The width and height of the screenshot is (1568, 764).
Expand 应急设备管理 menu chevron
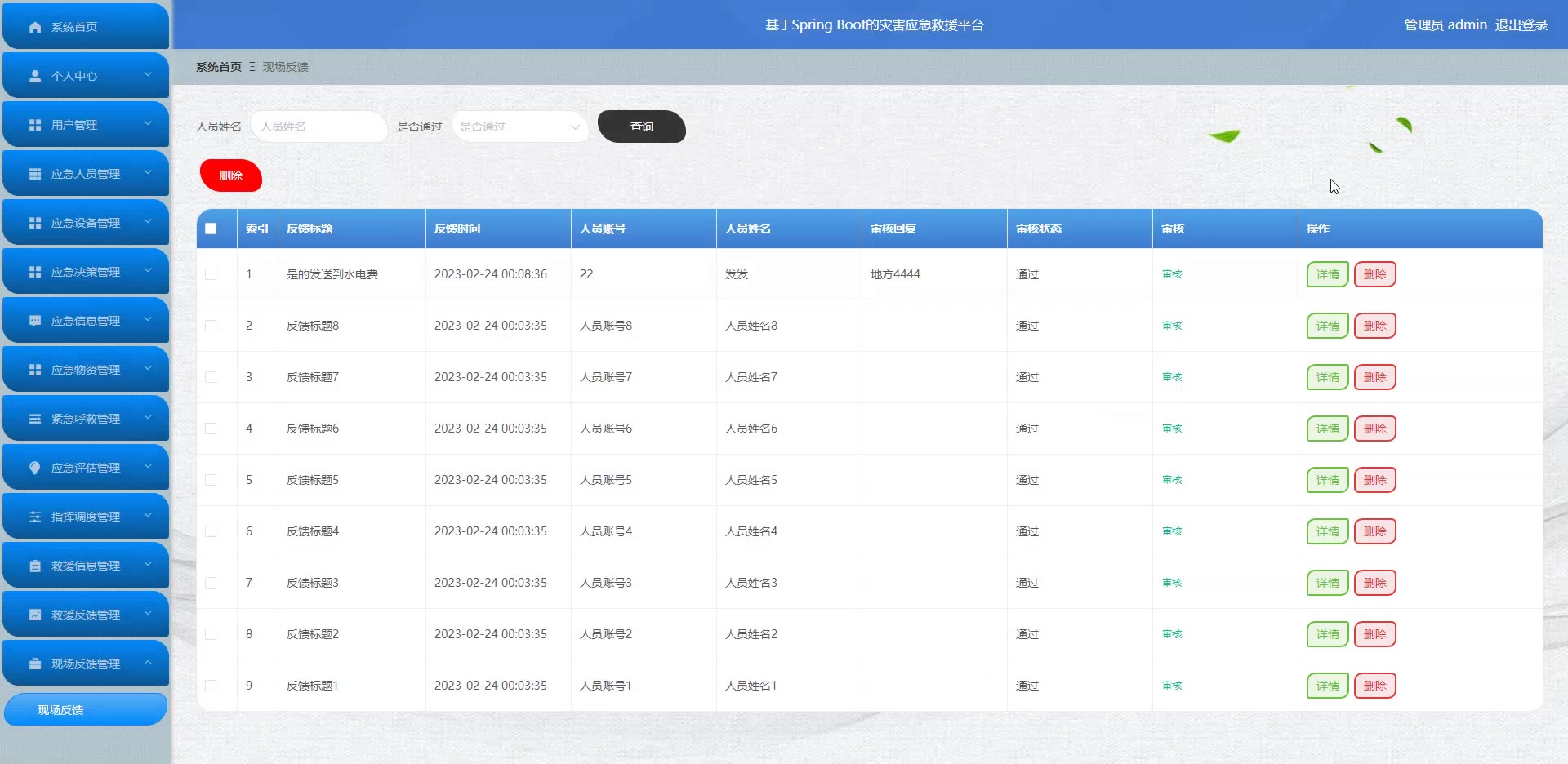click(148, 221)
